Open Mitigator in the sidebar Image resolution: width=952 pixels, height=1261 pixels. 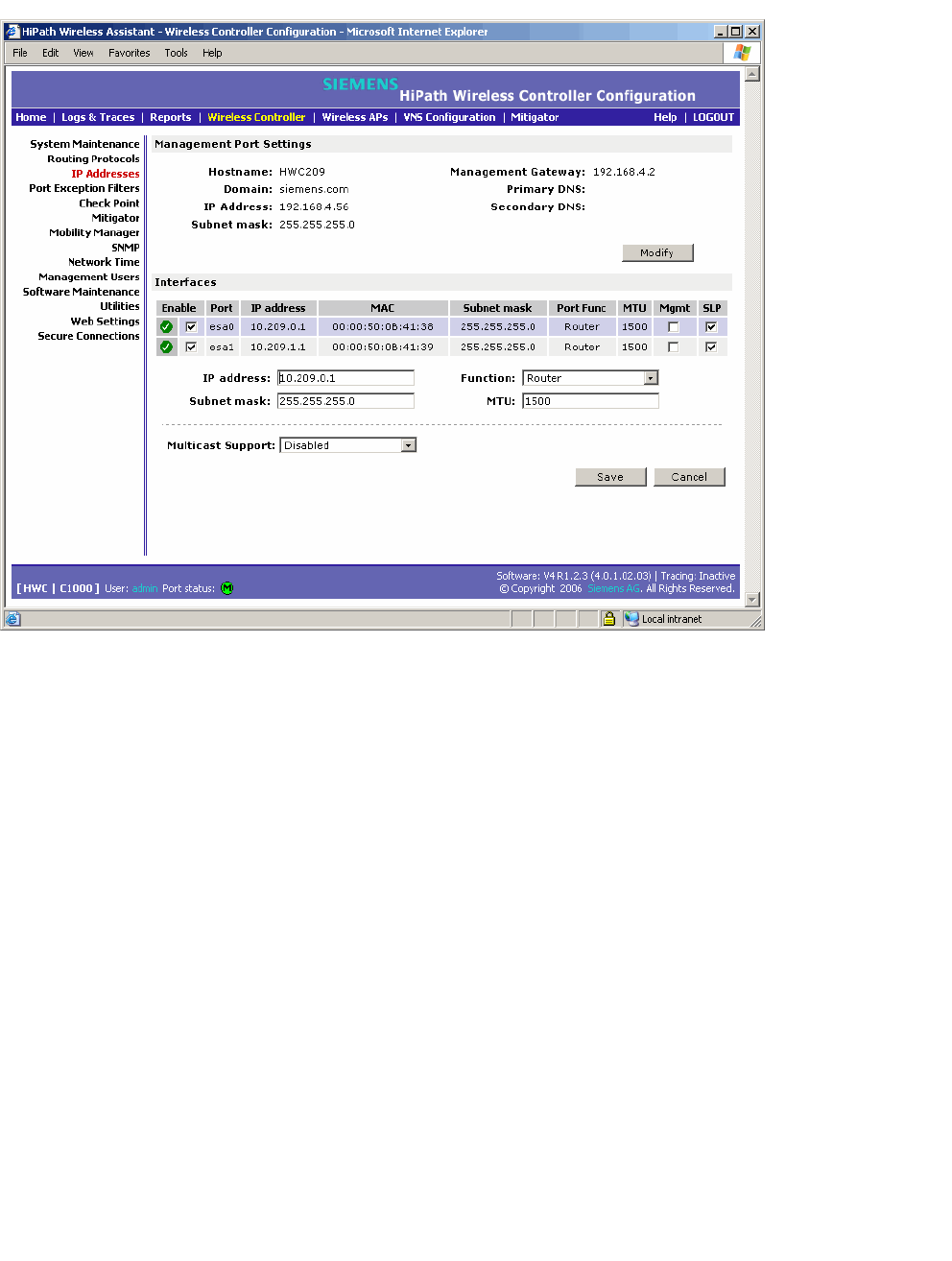(x=116, y=218)
